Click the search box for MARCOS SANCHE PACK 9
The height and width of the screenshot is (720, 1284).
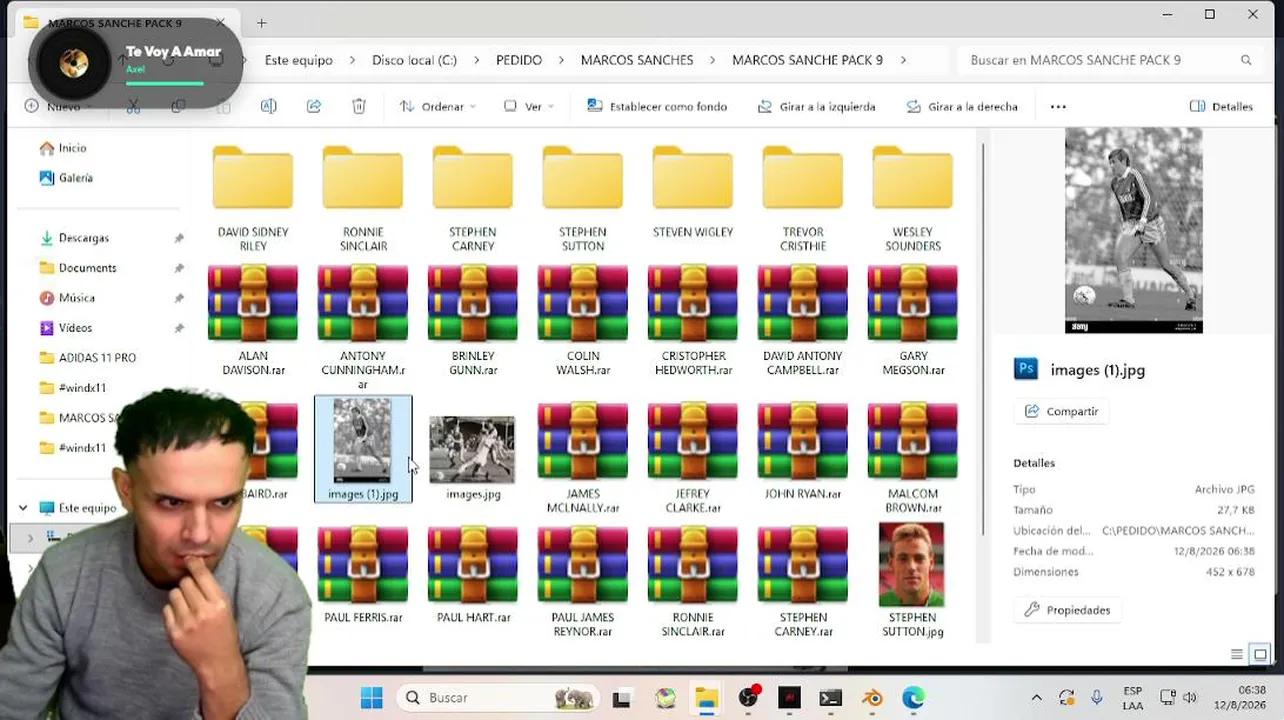coord(1108,60)
